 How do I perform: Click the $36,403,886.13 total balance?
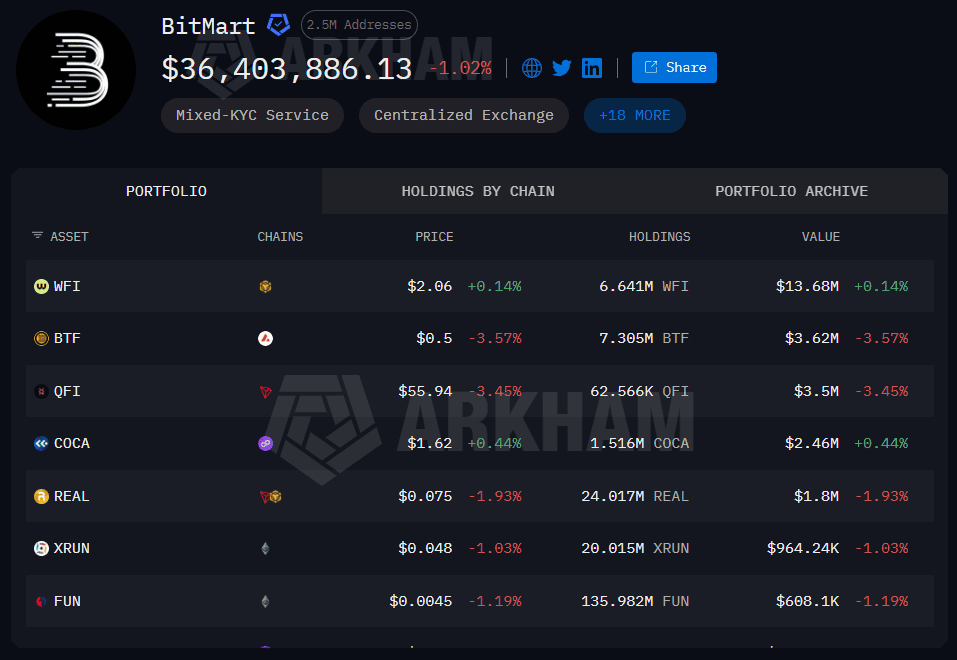pos(287,68)
